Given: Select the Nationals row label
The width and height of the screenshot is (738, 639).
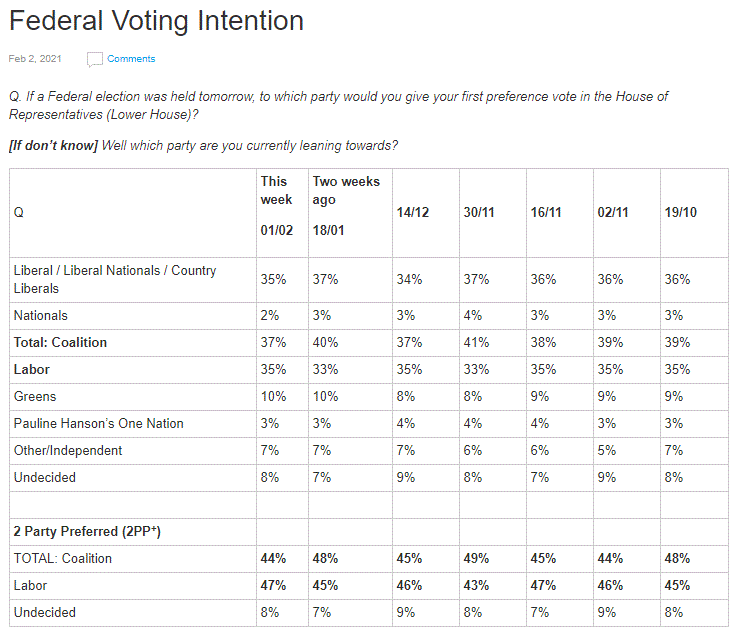Looking at the screenshot, I should 41,316.
